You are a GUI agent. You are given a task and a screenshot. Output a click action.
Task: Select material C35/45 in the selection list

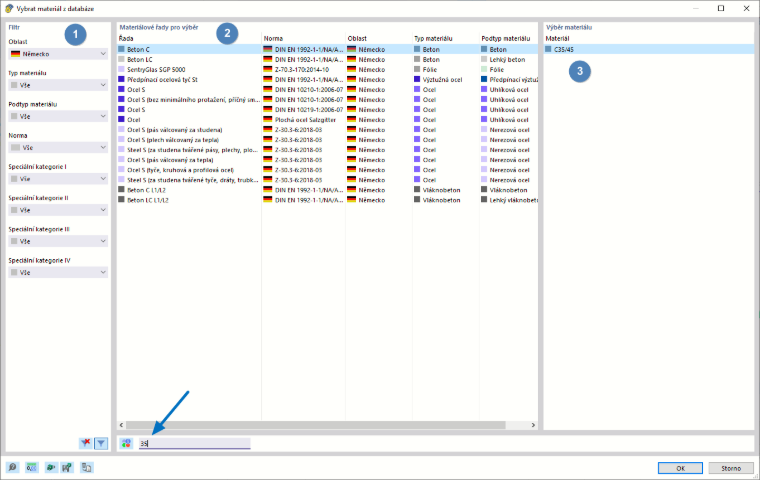(649, 49)
